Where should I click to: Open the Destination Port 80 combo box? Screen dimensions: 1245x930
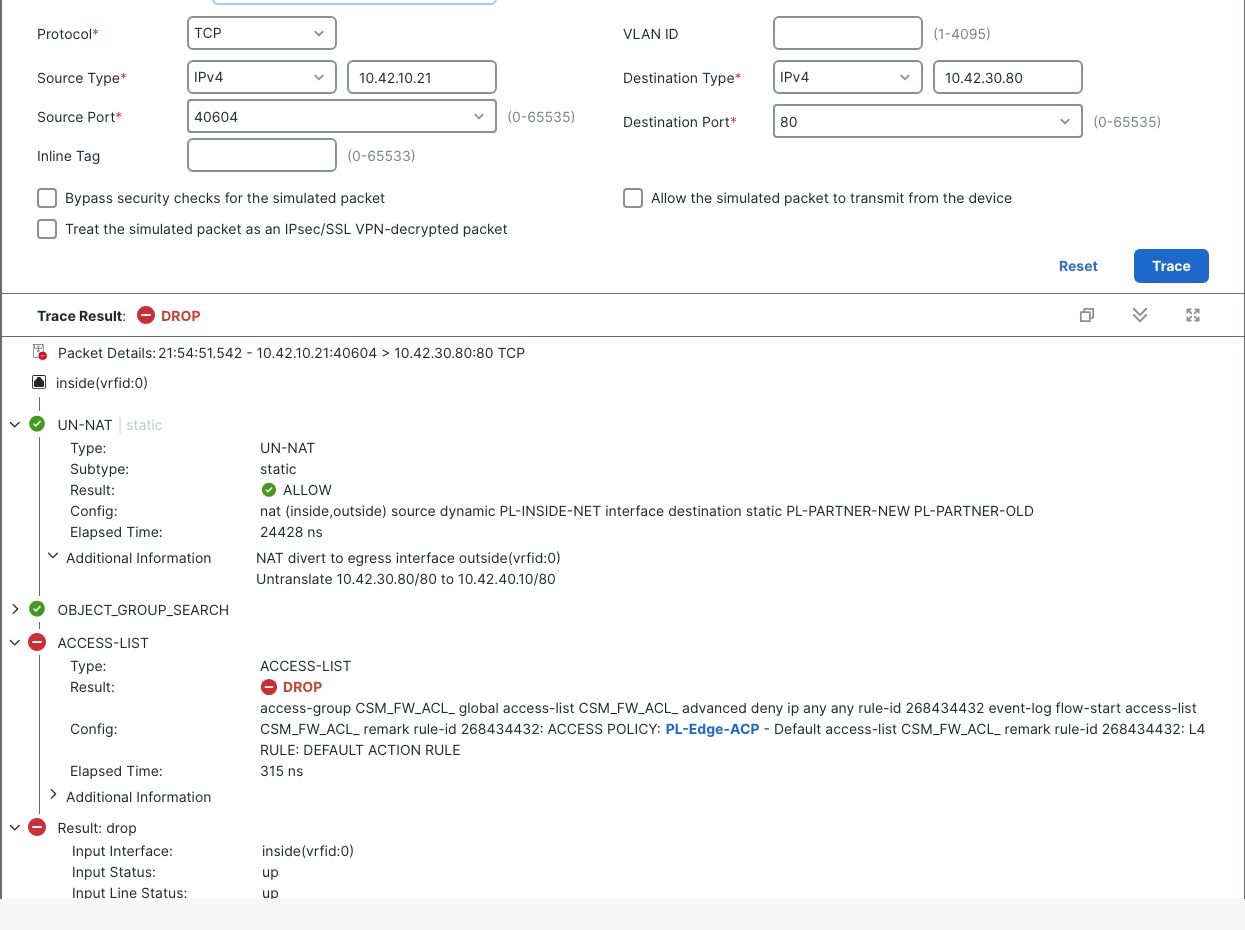(x=928, y=122)
